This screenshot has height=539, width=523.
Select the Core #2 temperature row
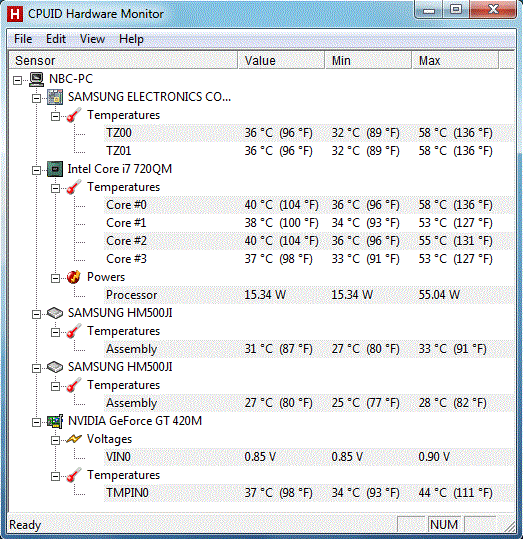pyautogui.click(x=309, y=241)
